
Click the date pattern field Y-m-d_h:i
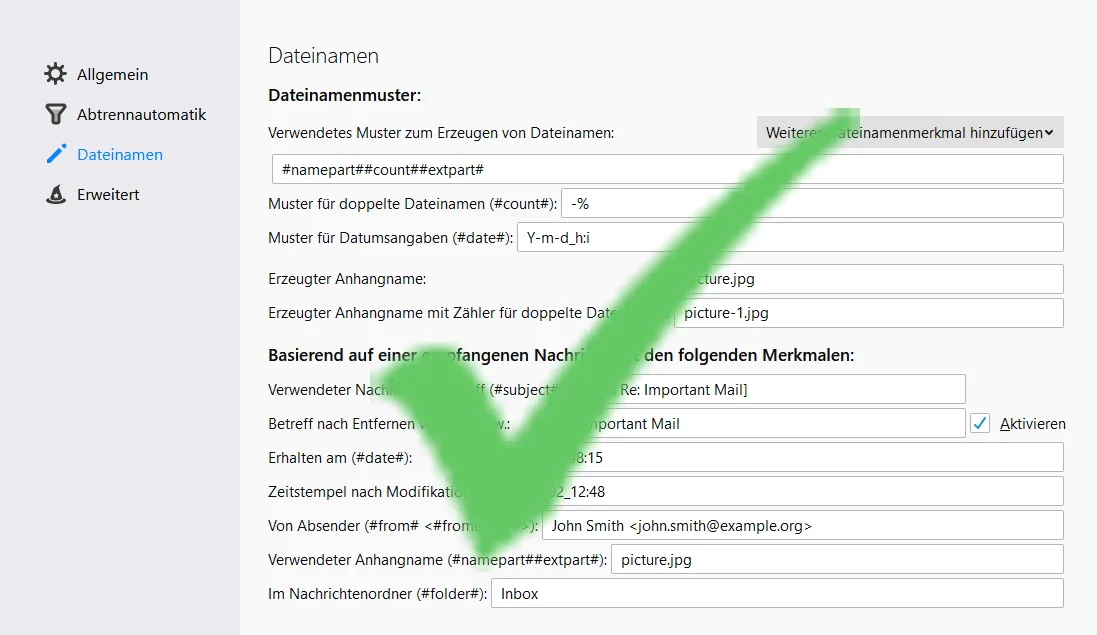point(790,238)
